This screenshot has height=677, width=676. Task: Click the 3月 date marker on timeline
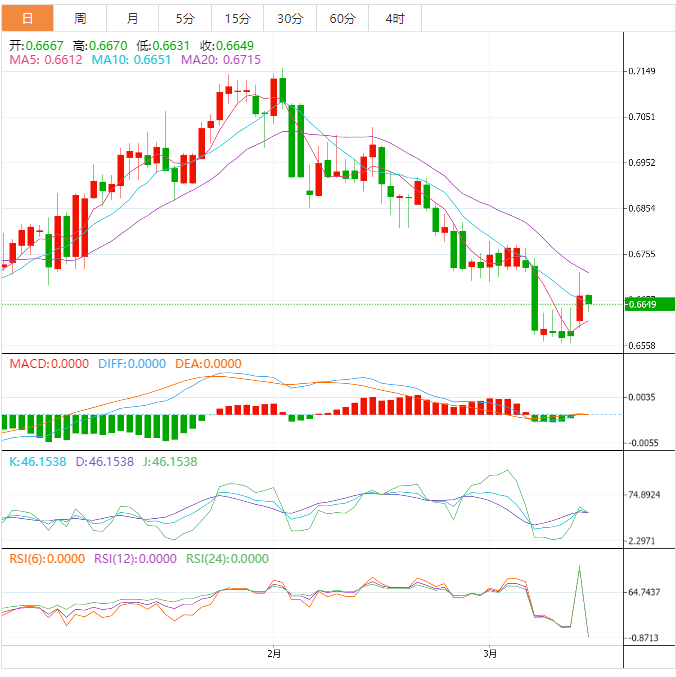[x=488, y=654]
